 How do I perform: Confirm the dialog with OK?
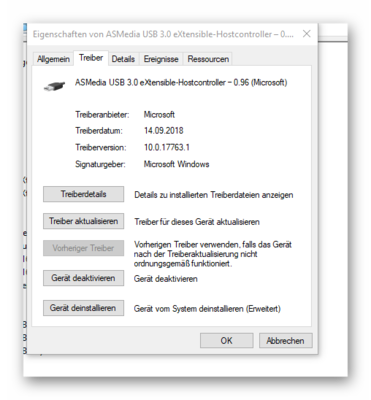coord(226,341)
